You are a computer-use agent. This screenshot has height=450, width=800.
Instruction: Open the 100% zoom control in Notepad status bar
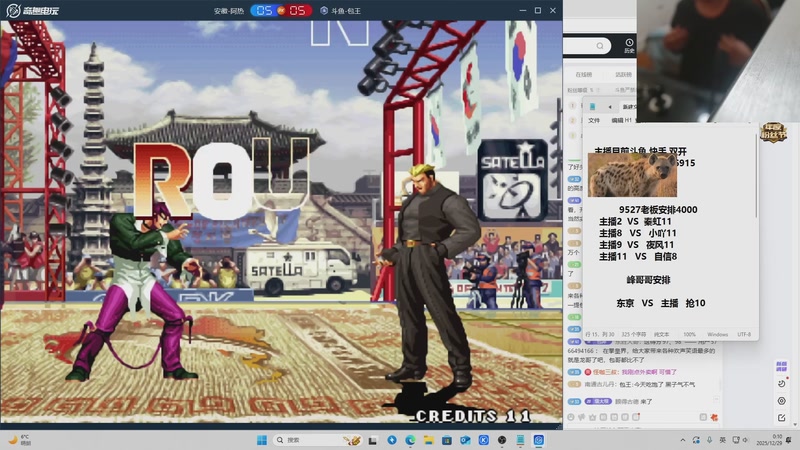point(689,334)
